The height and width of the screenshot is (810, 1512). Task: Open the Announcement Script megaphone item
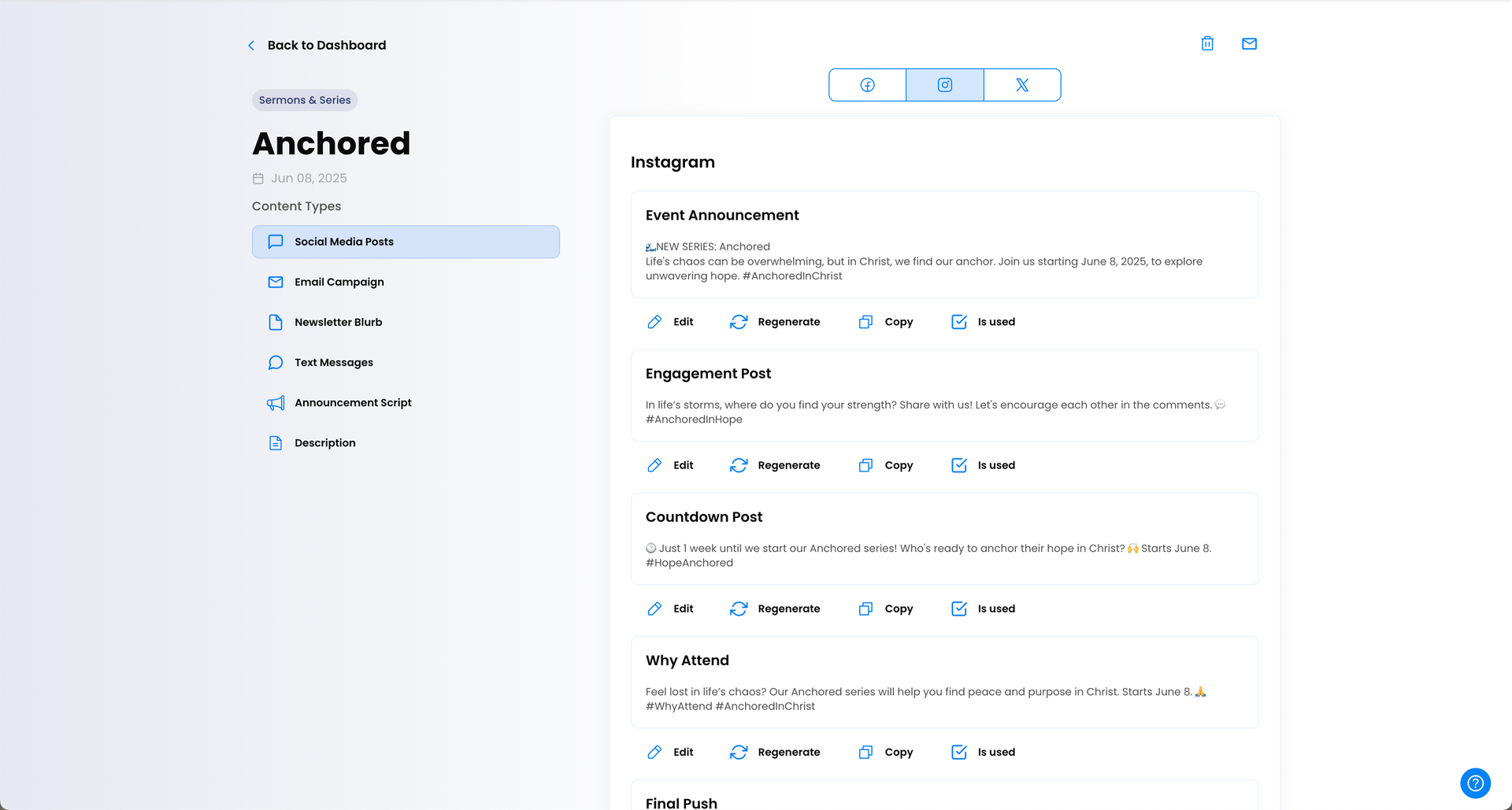coord(406,403)
